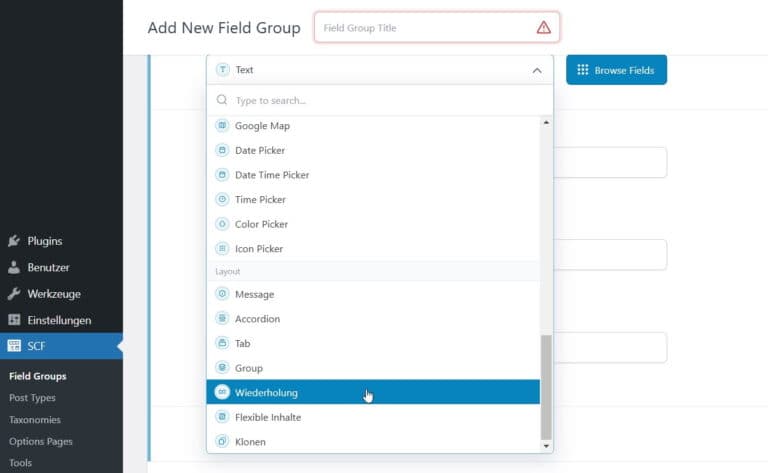Open SCF Tools submenu

point(20,462)
